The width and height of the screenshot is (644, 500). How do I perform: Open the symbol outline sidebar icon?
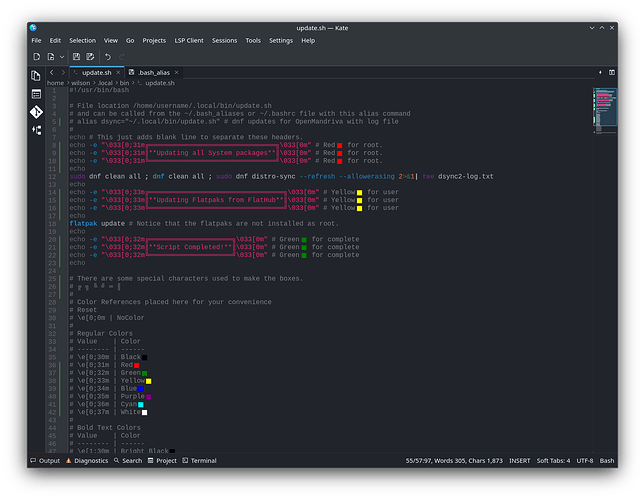click(36, 130)
